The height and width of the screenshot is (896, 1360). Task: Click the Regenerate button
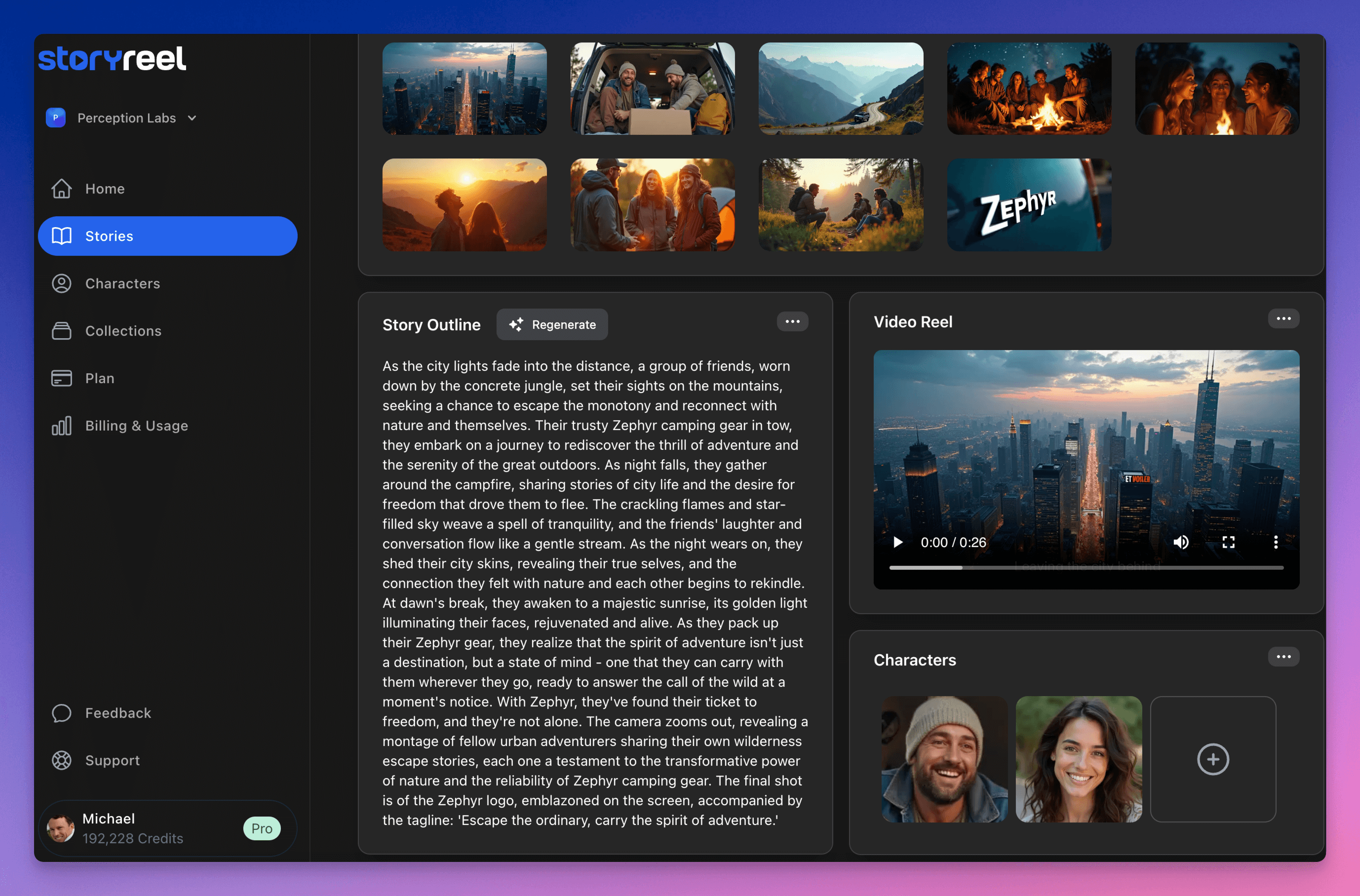click(x=552, y=324)
